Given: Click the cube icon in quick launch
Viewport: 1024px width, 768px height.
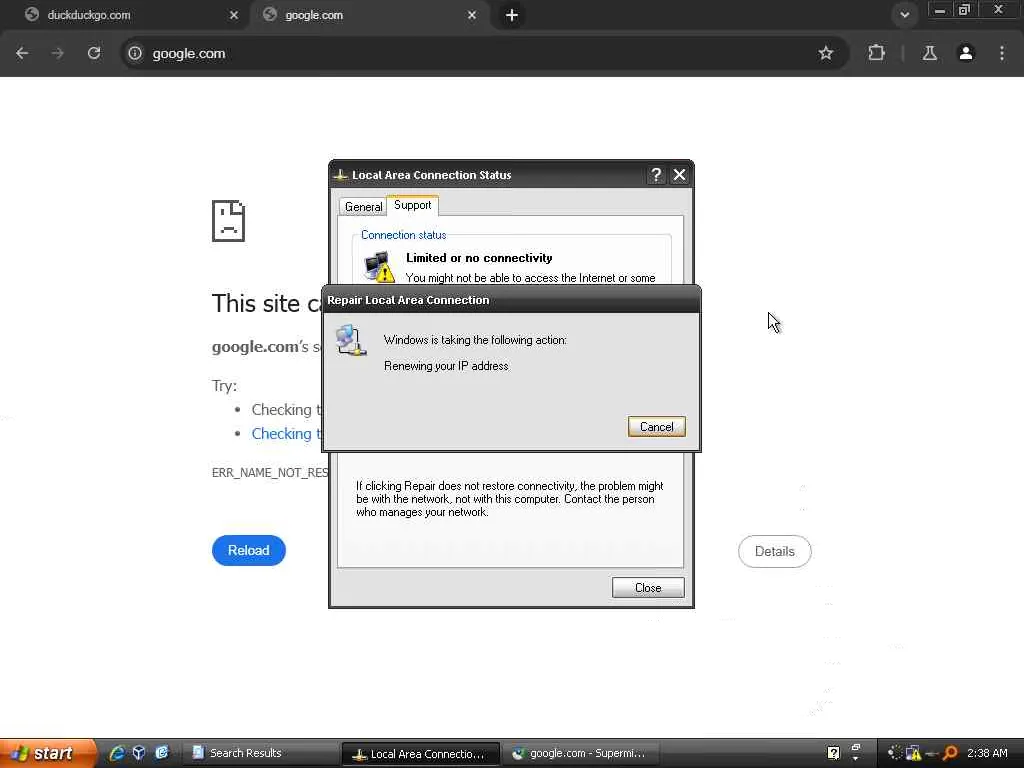Looking at the screenshot, I should click(139, 753).
